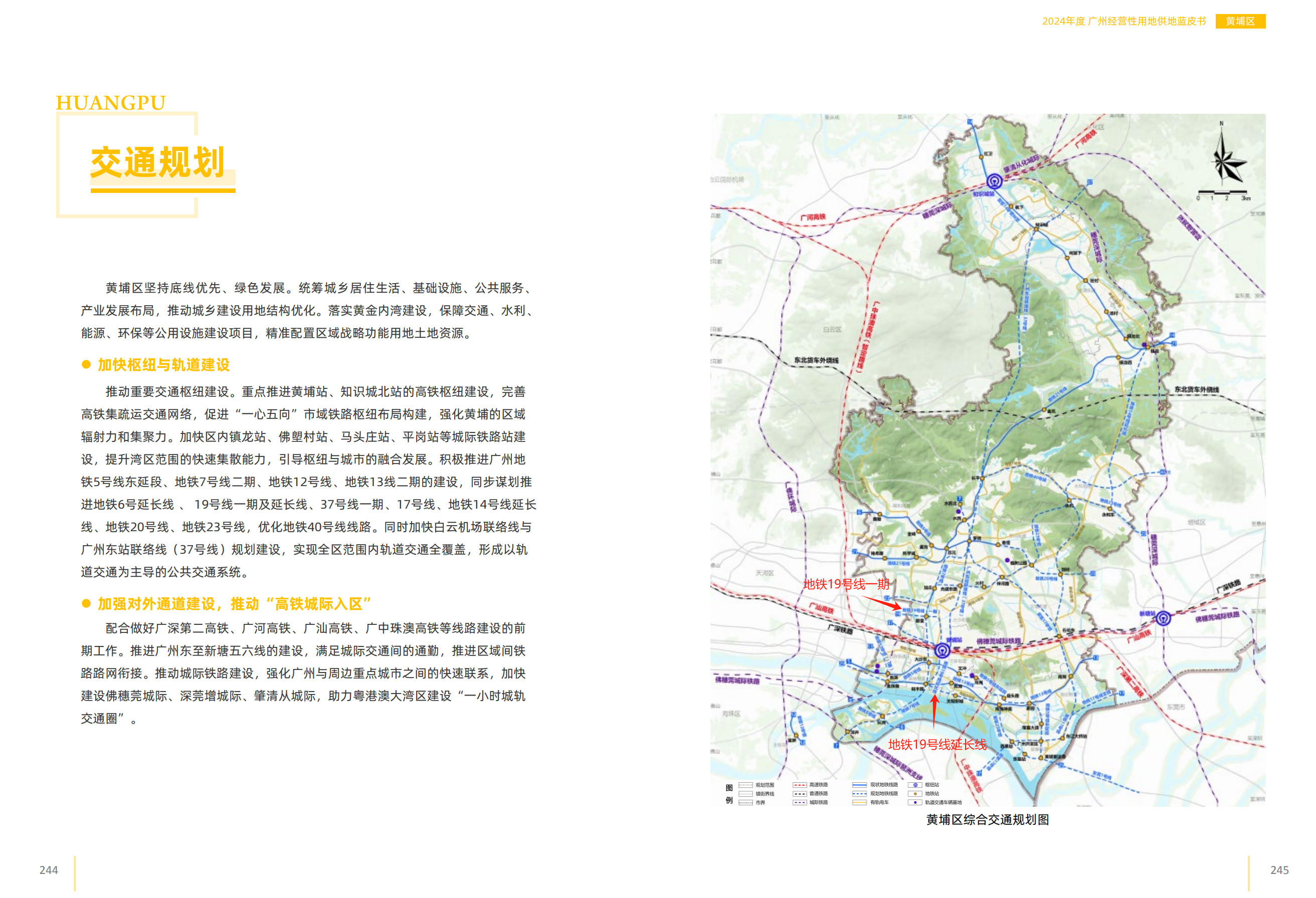Click the 广河高铁 label left of 知识城站
The width and height of the screenshot is (1316, 898).
[x=813, y=217]
